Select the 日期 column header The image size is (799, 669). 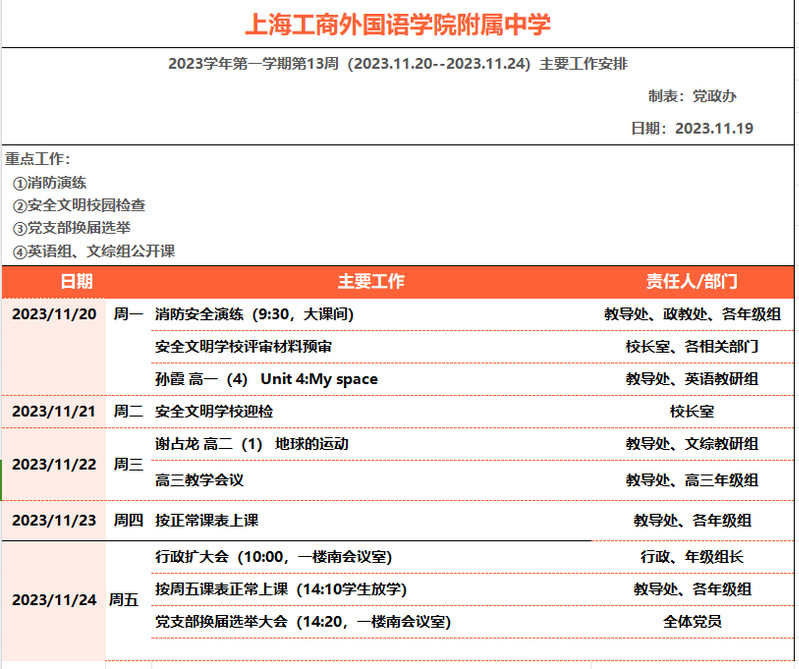click(76, 281)
